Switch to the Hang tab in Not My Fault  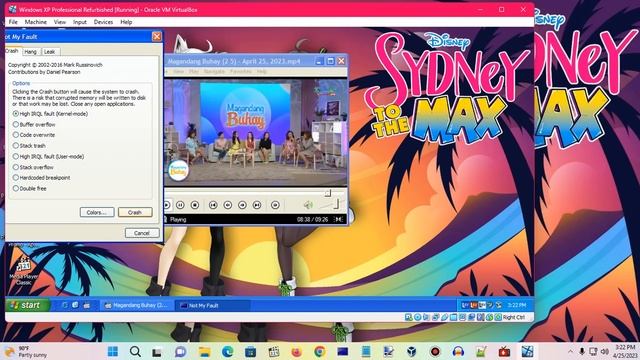tap(30, 52)
